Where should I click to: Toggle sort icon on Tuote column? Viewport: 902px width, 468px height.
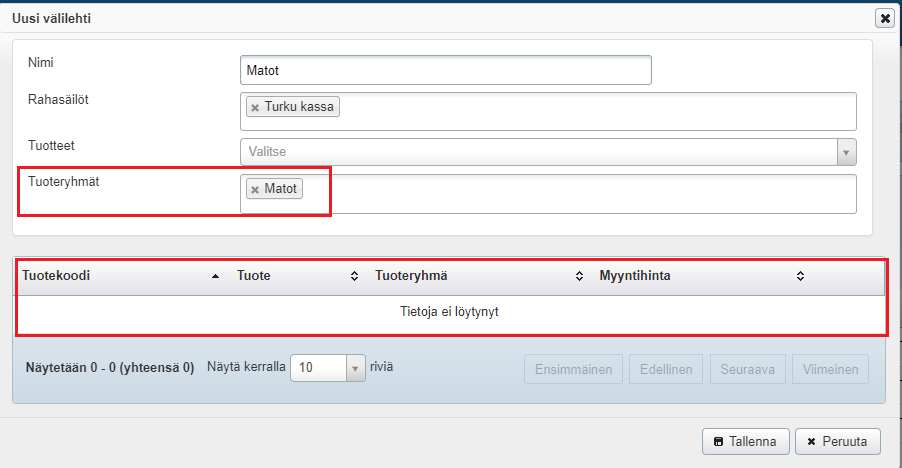[353, 276]
